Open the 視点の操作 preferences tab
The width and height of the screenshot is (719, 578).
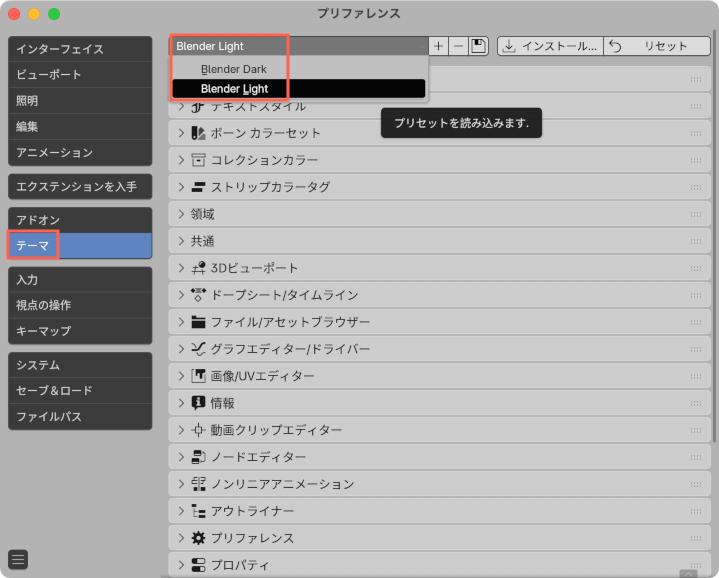[x=80, y=305]
